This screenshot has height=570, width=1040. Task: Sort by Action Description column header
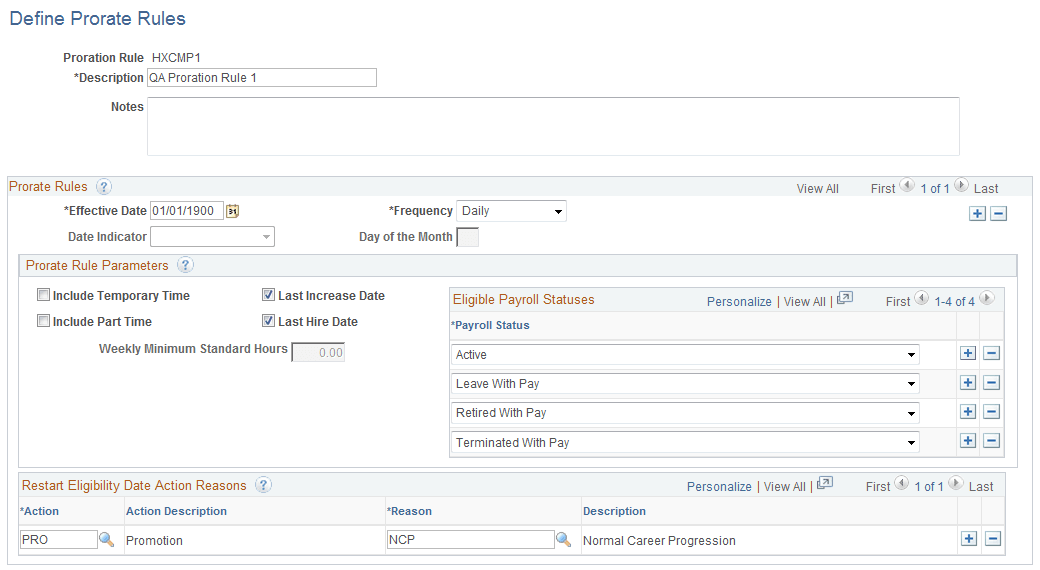pyautogui.click(x=176, y=511)
